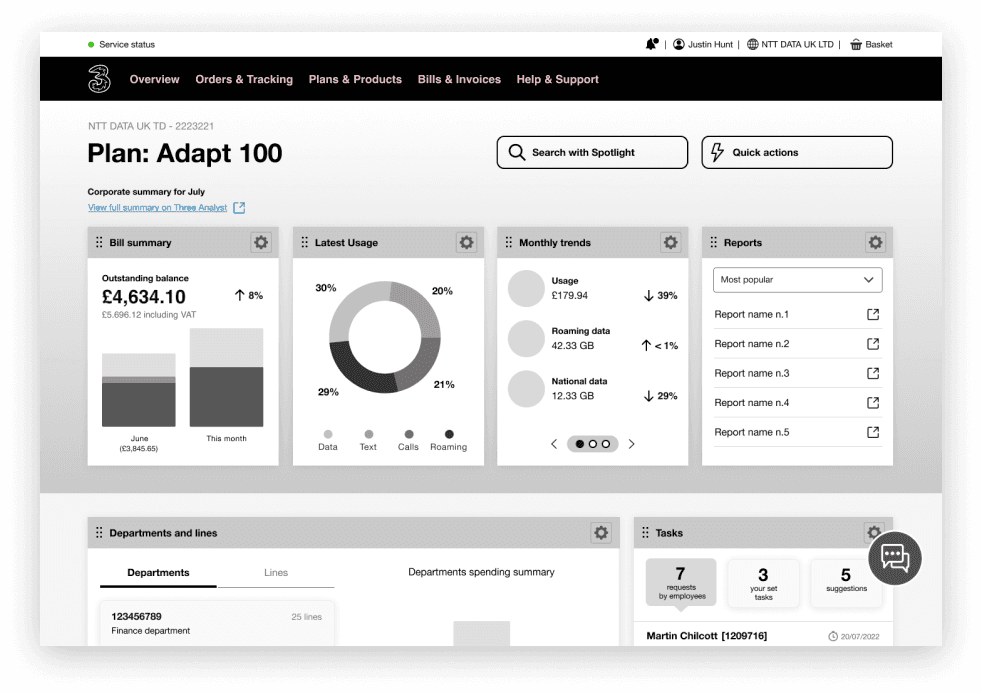The height and width of the screenshot is (694, 982).
Task: Click the Three logo in navbar
Action: 99,79
